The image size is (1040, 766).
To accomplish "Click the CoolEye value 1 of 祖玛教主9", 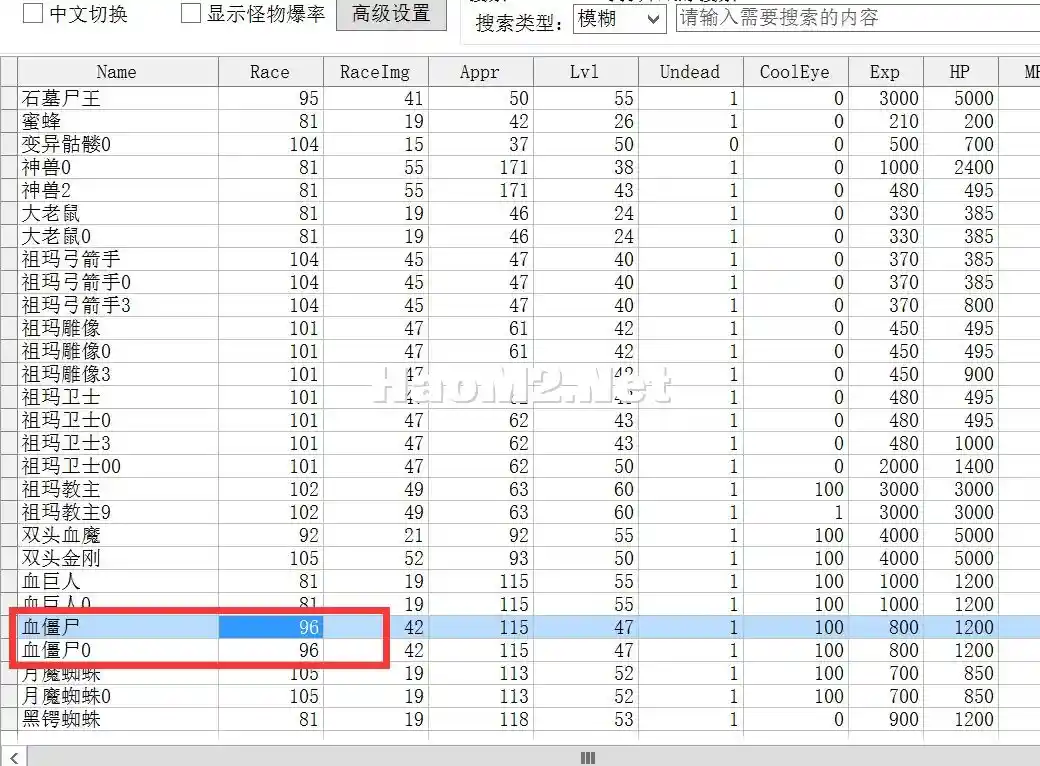I will click(x=795, y=512).
